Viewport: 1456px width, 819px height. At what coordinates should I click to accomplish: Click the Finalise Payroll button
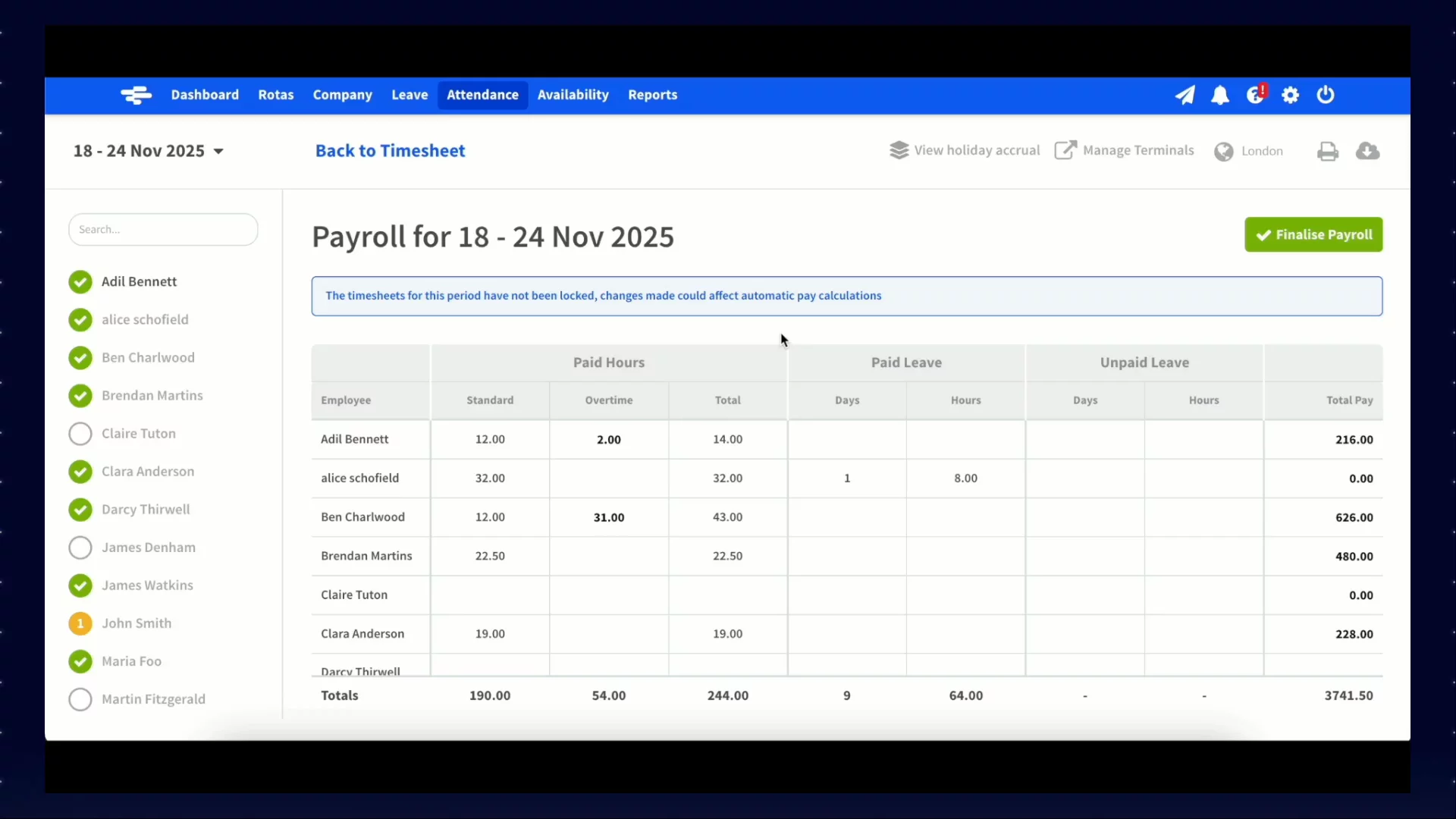(1313, 235)
